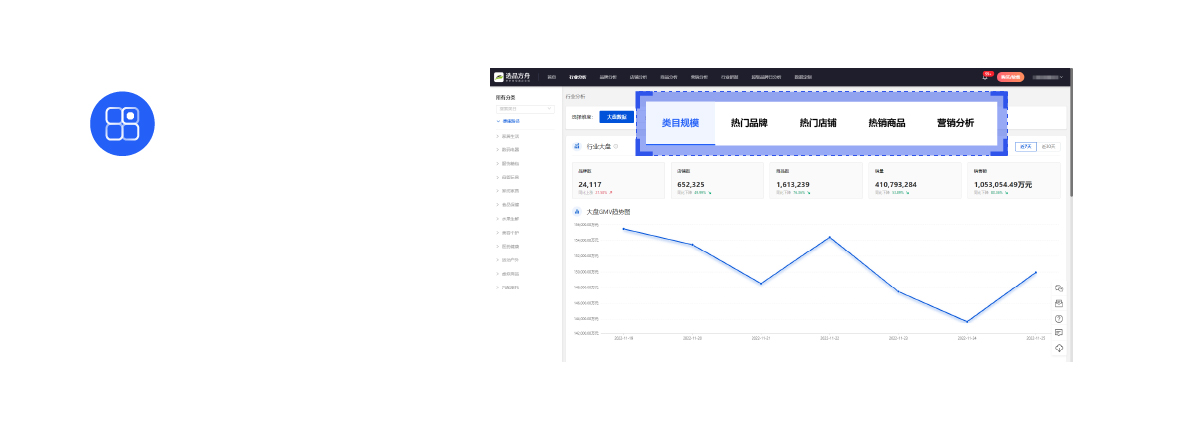The width and height of the screenshot is (1201, 430).
Task: Open the toolbox floating icon
Action: [x=1059, y=303]
